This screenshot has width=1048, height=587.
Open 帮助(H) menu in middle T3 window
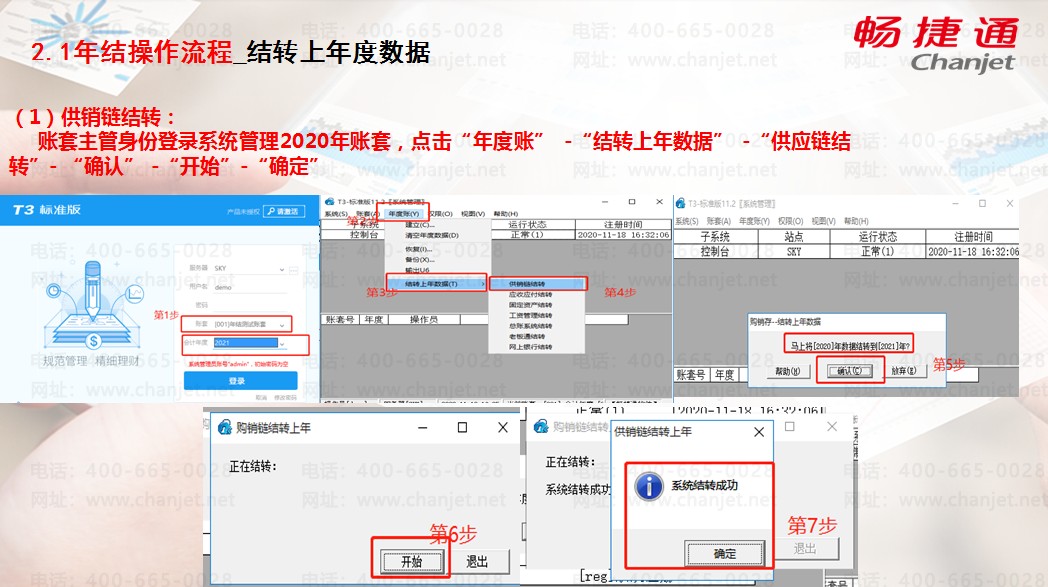pyautogui.click(x=505, y=214)
